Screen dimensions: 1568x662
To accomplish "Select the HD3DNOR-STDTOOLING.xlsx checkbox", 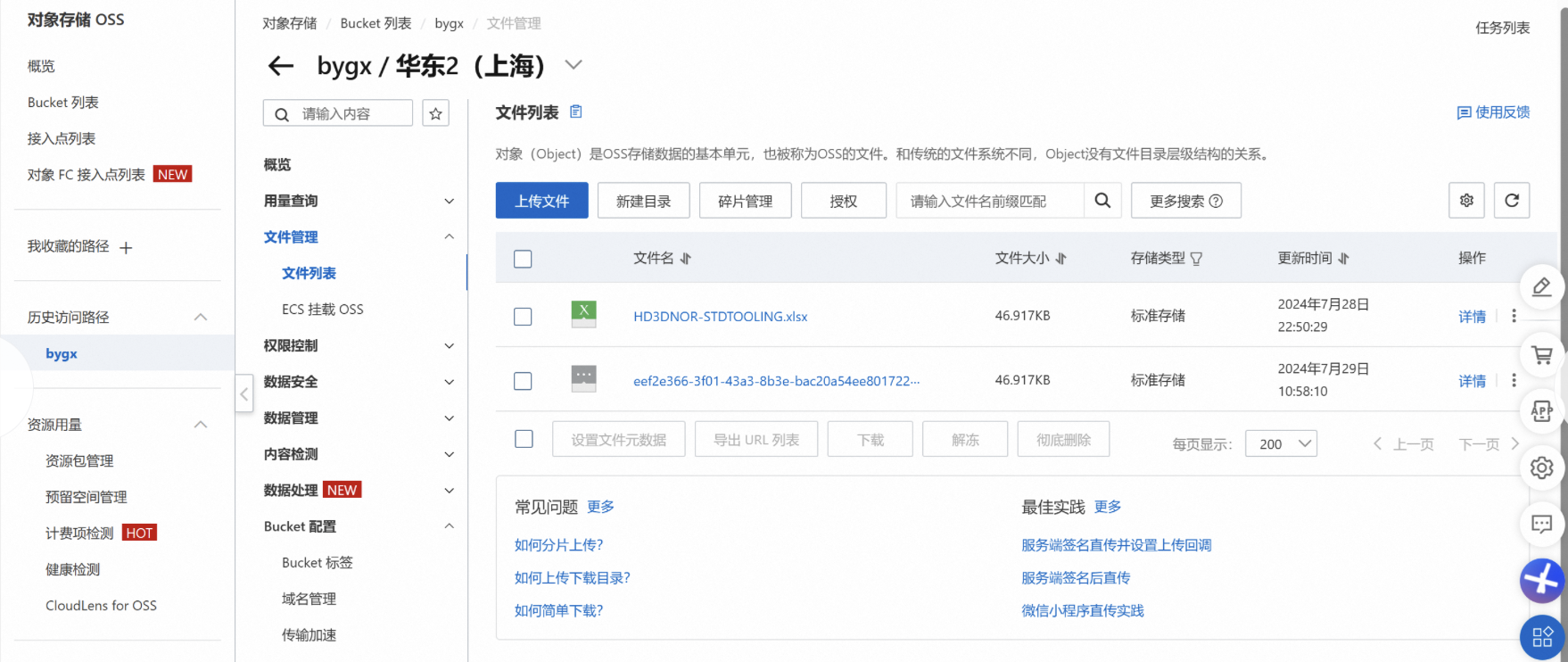I will (523, 317).
